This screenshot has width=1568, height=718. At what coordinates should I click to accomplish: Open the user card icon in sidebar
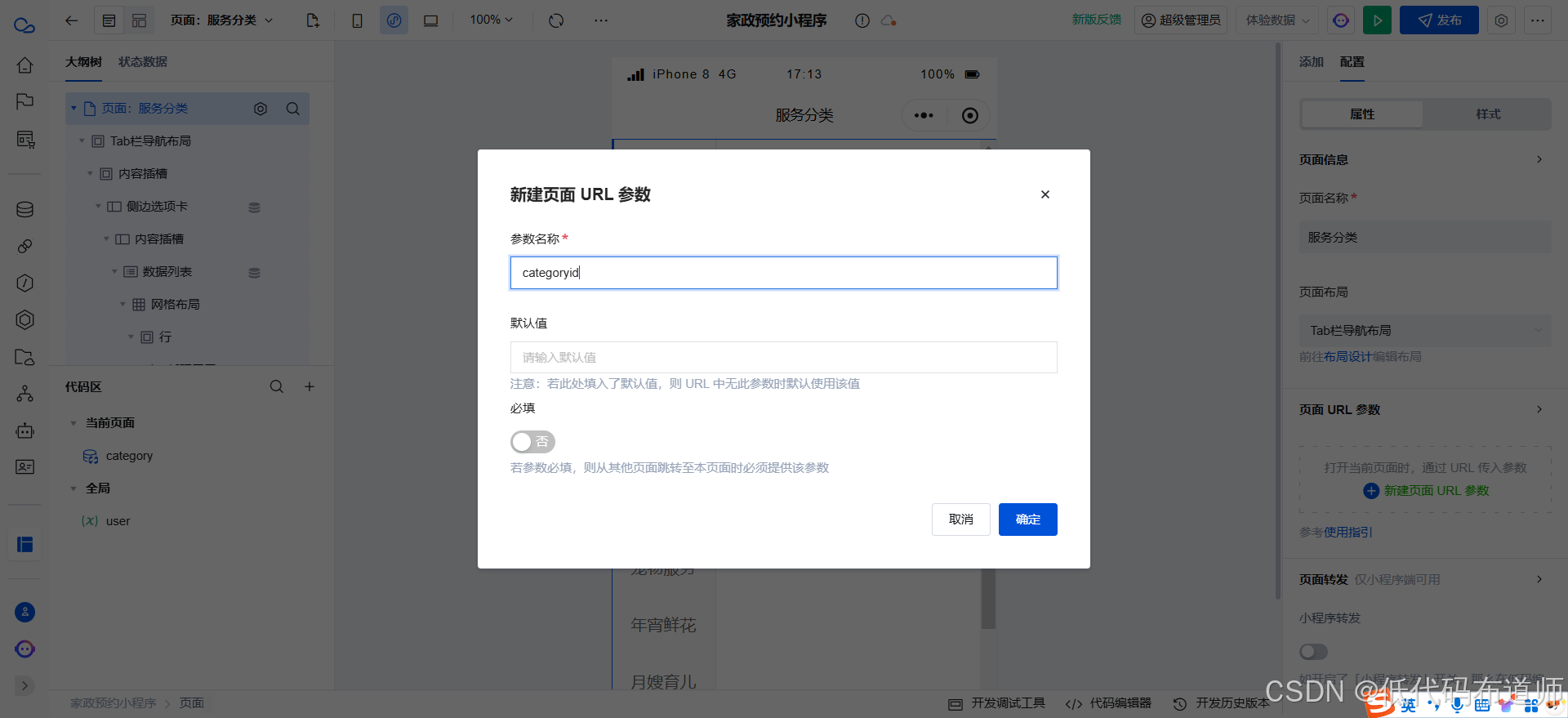(x=25, y=467)
